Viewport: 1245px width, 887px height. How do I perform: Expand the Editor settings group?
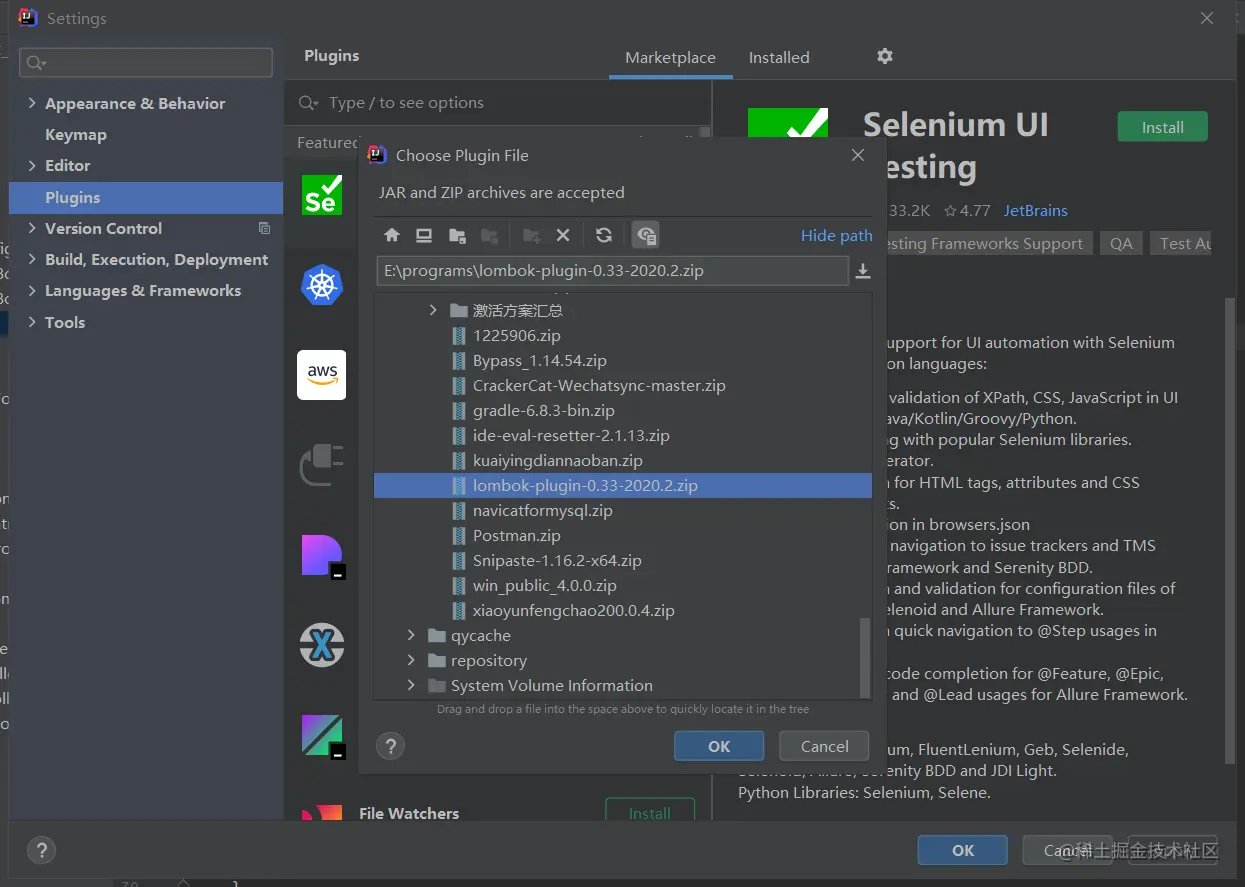(x=32, y=165)
